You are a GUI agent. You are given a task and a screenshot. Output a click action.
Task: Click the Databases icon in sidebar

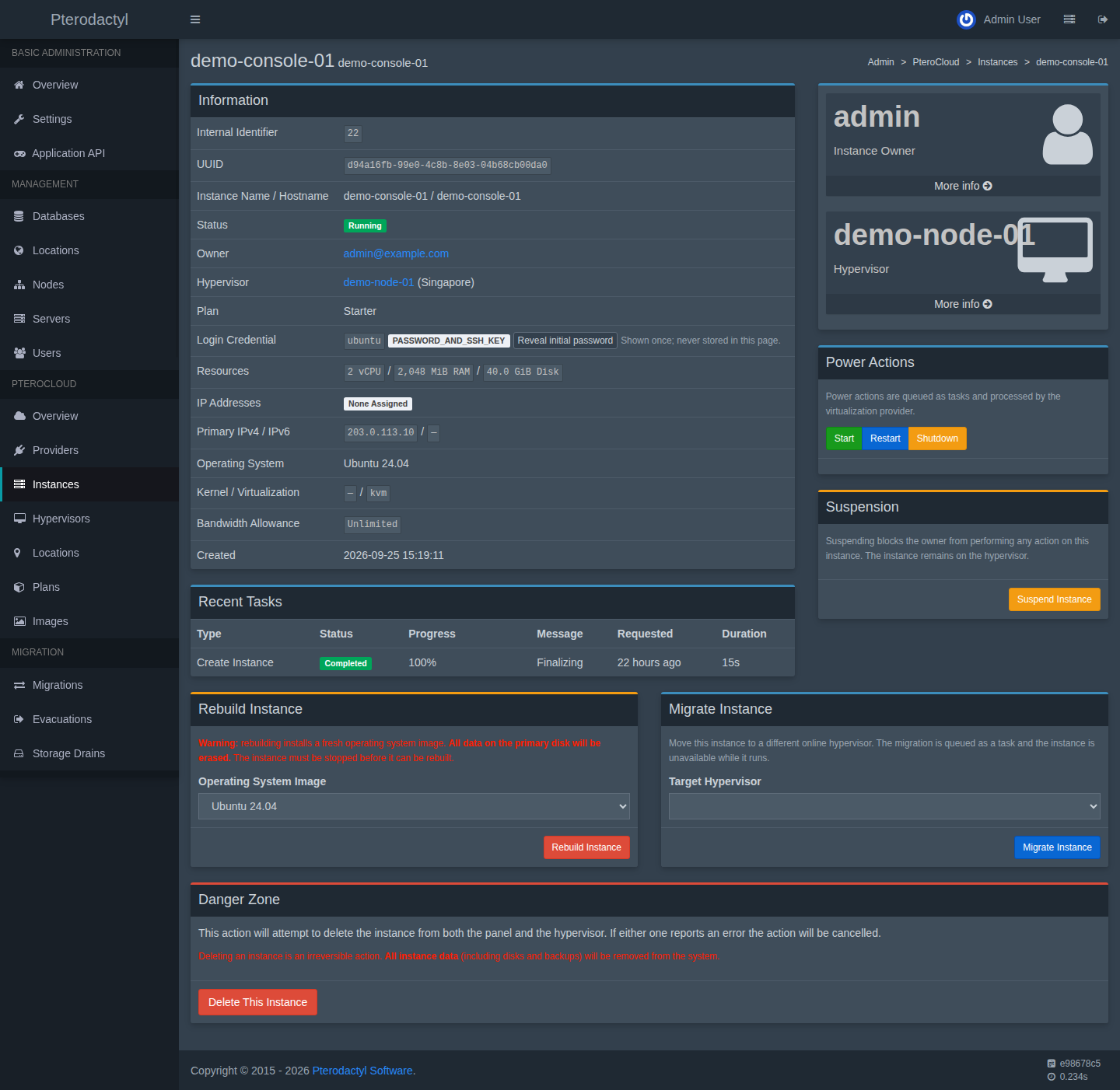point(19,216)
